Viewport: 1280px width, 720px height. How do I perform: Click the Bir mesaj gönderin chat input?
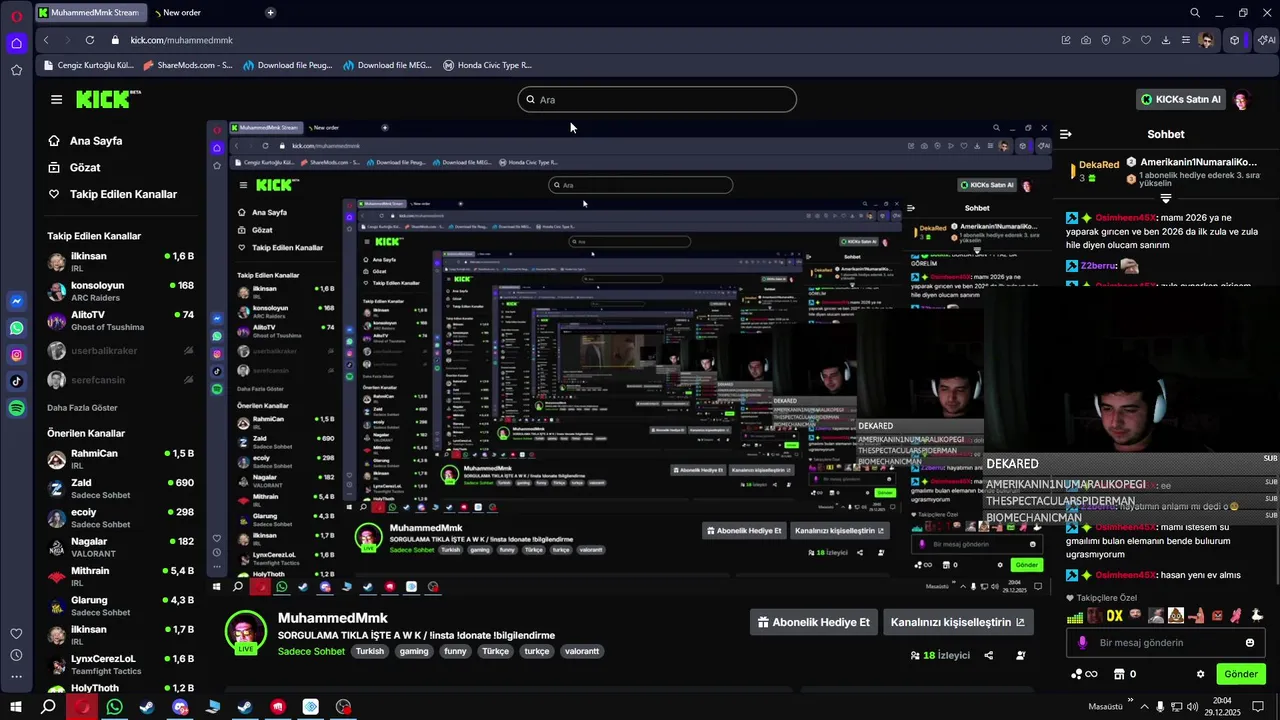click(1166, 643)
